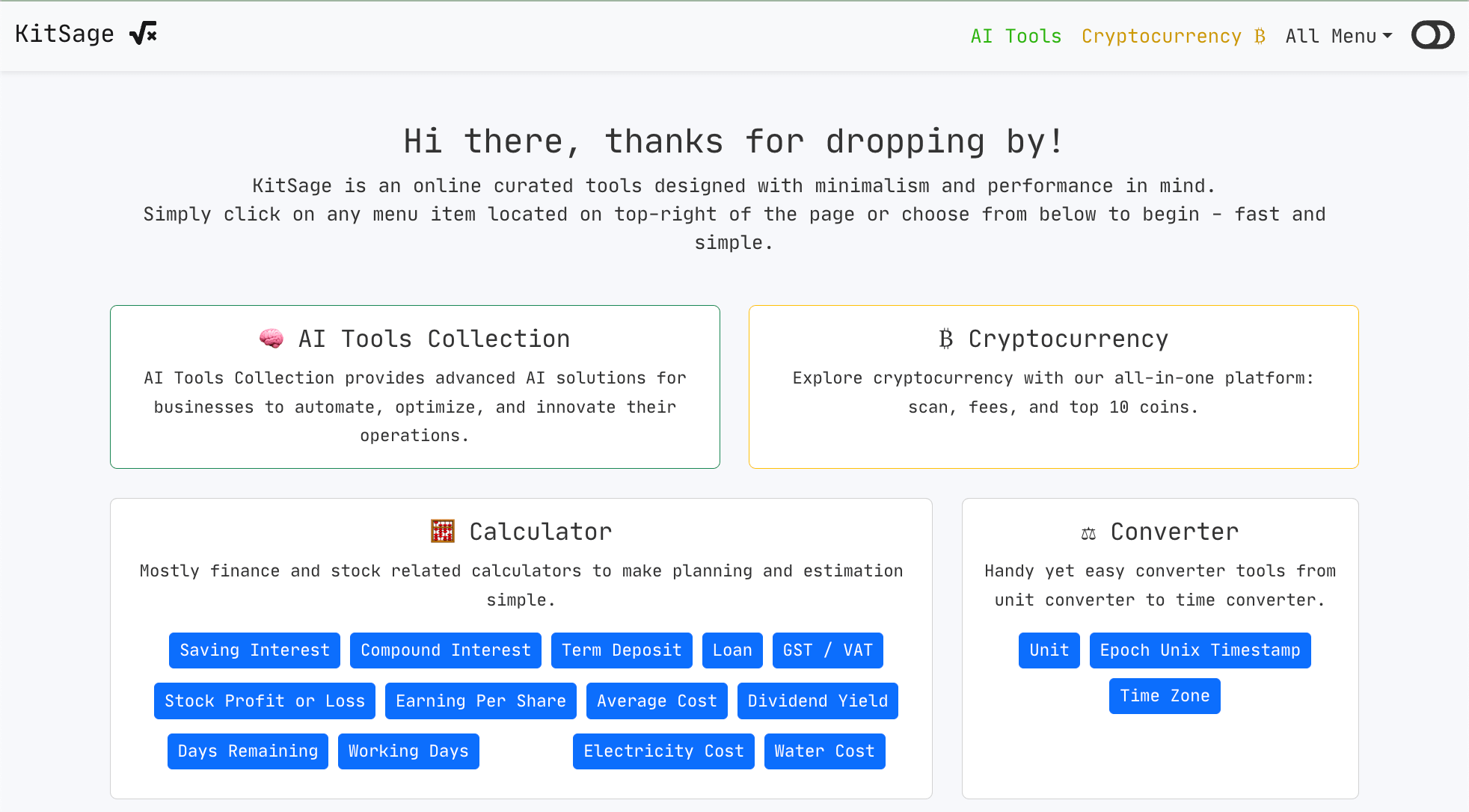Open the Unit converter
This screenshot has height=812, width=1469.
point(1049,650)
